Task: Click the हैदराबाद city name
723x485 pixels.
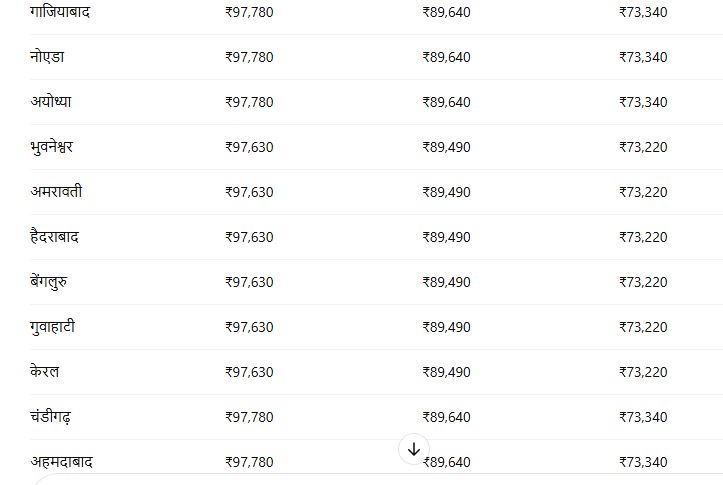Action: click(x=54, y=237)
